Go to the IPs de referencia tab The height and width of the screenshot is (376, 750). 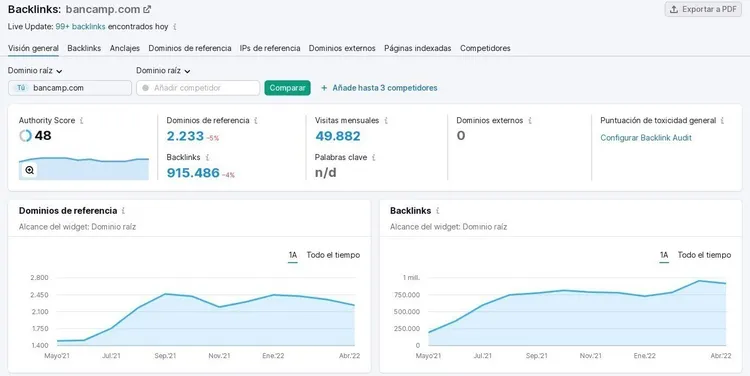270,48
